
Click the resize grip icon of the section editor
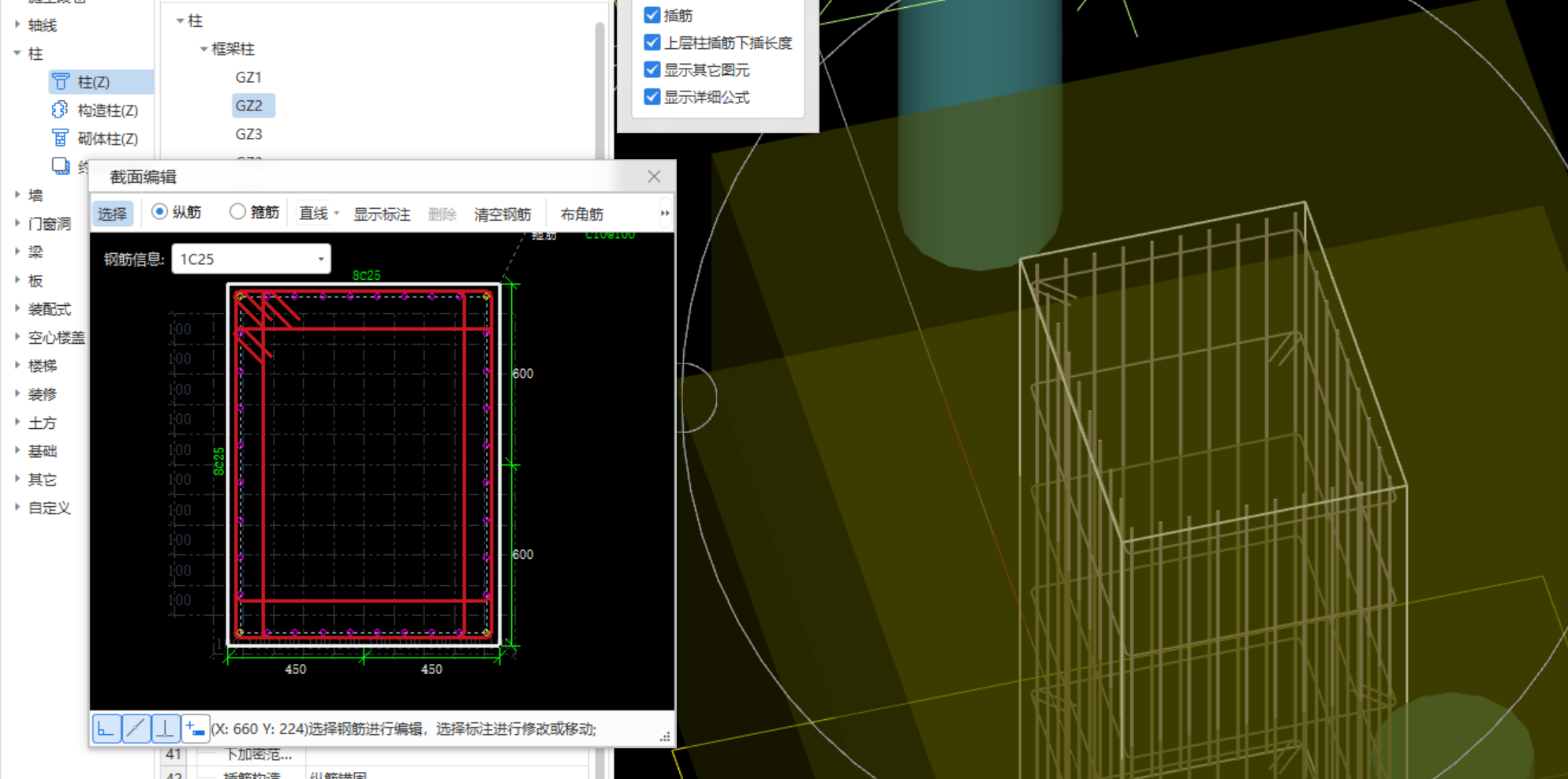coord(665,736)
